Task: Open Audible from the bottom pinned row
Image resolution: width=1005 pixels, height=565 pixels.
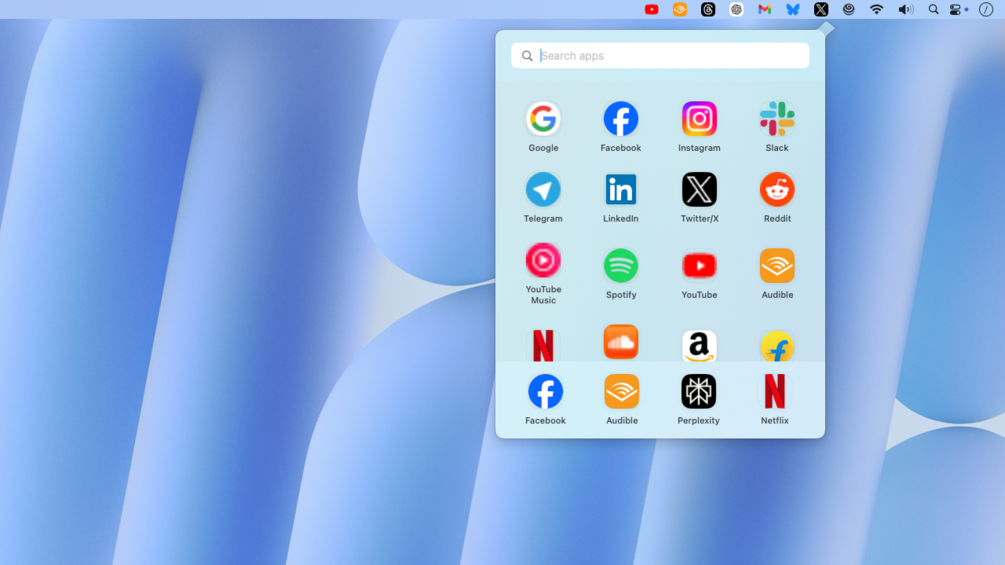Action: point(622,391)
